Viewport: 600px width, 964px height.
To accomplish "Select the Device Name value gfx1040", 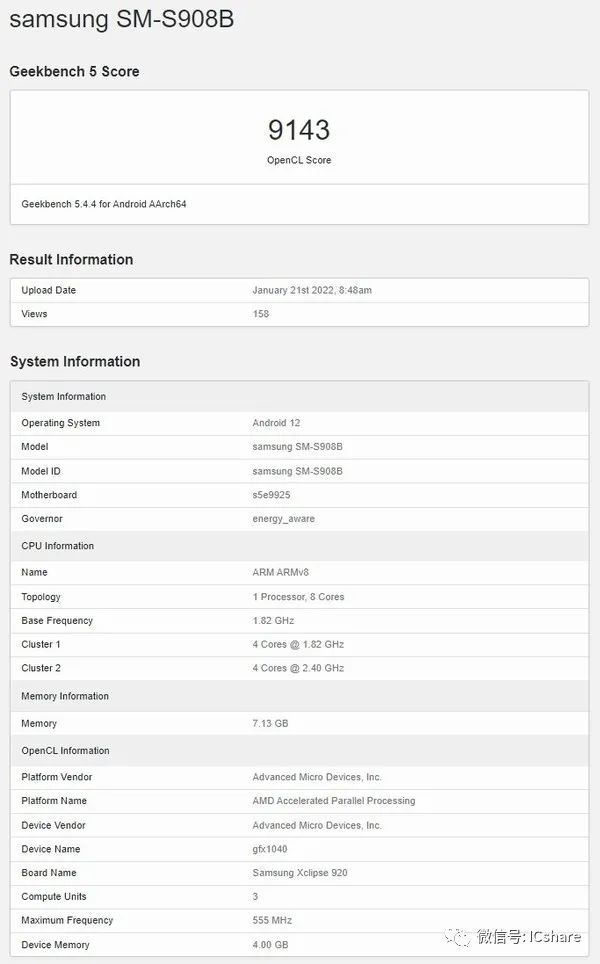I will coord(270,849).
